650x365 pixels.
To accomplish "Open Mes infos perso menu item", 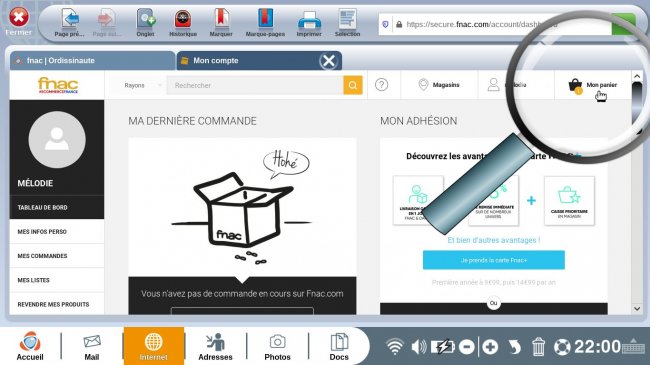I will 57,231.
